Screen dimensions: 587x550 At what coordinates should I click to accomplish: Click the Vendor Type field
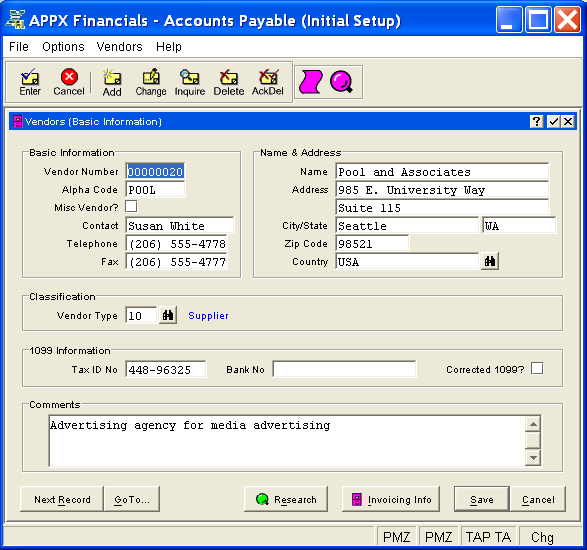[141, 315]
